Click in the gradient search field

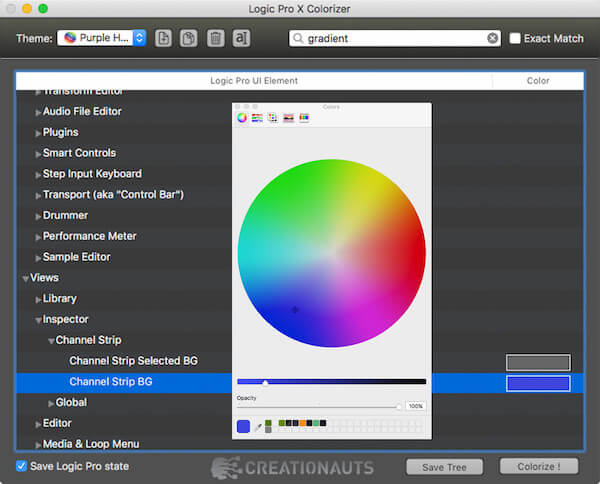pyautogui.click(x=396, y=38)
